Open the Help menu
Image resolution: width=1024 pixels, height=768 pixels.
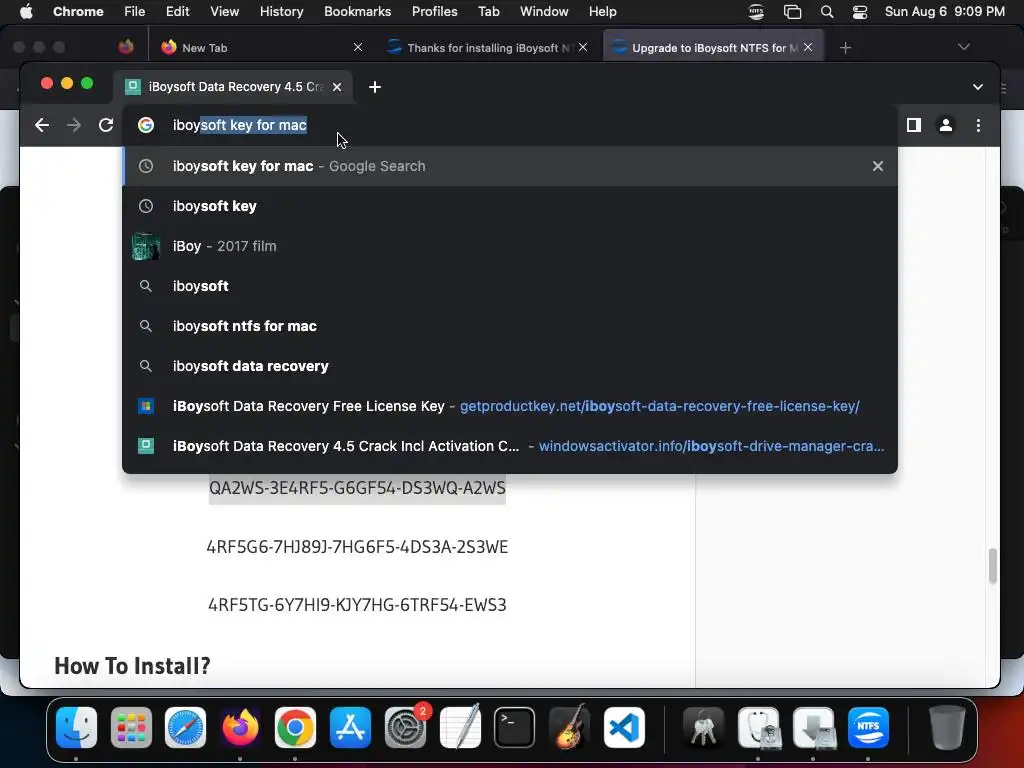(x=602, y=11)
